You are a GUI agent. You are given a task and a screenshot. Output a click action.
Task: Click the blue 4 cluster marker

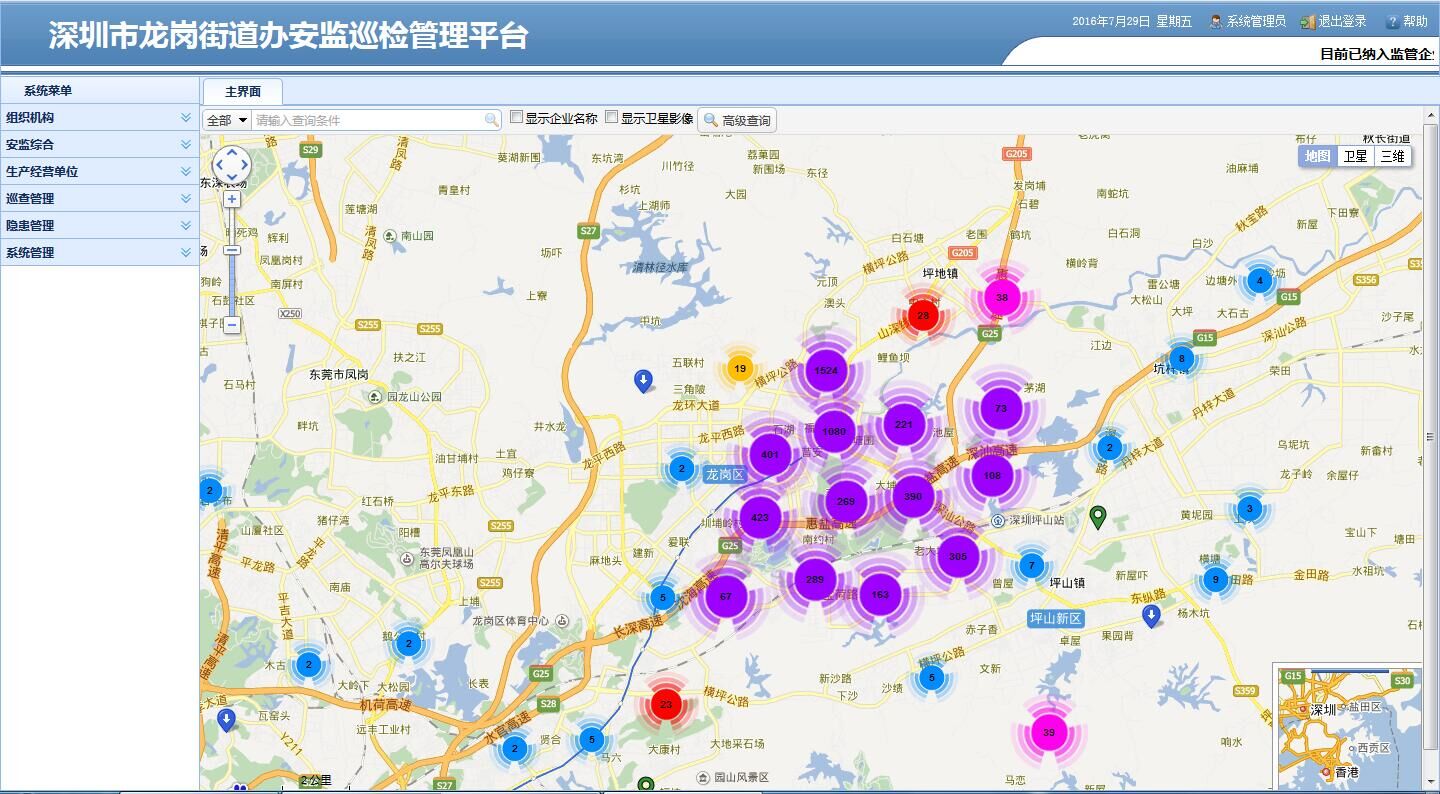click(x=1260, y=280)
